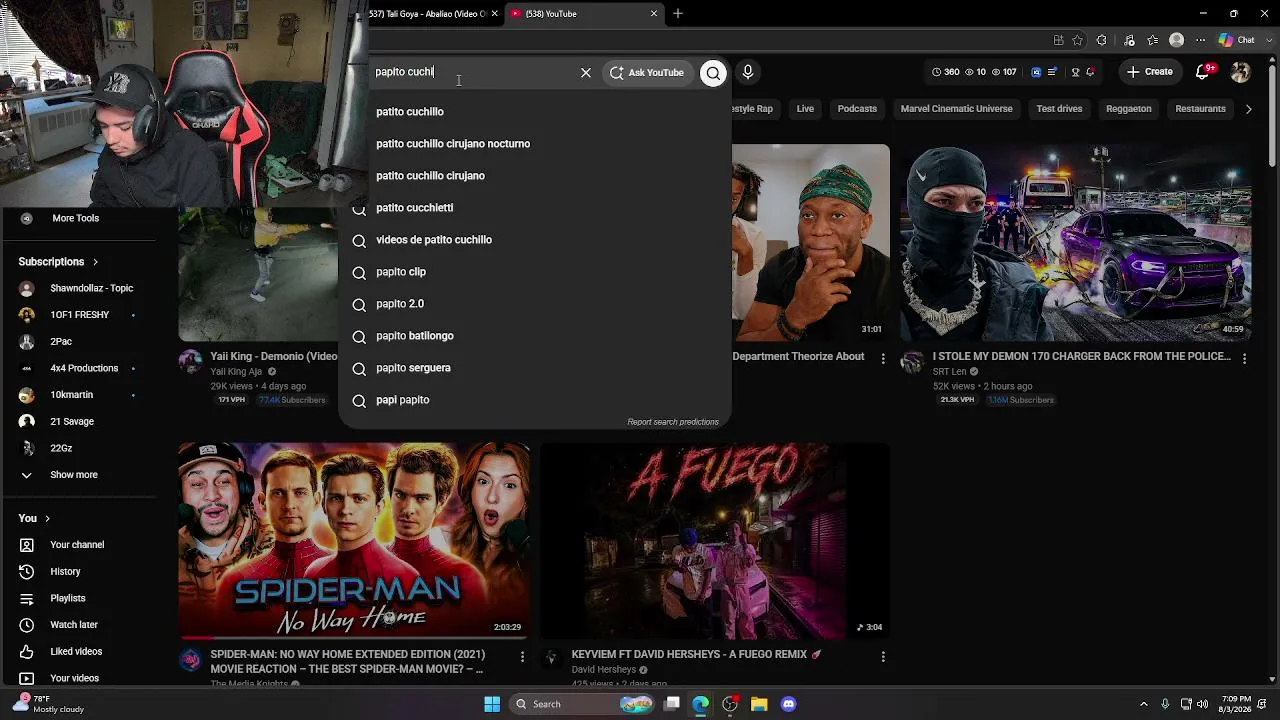Open the Copilot Chat sidebar
The image size is (1280, 720).
click(1237, 40)
